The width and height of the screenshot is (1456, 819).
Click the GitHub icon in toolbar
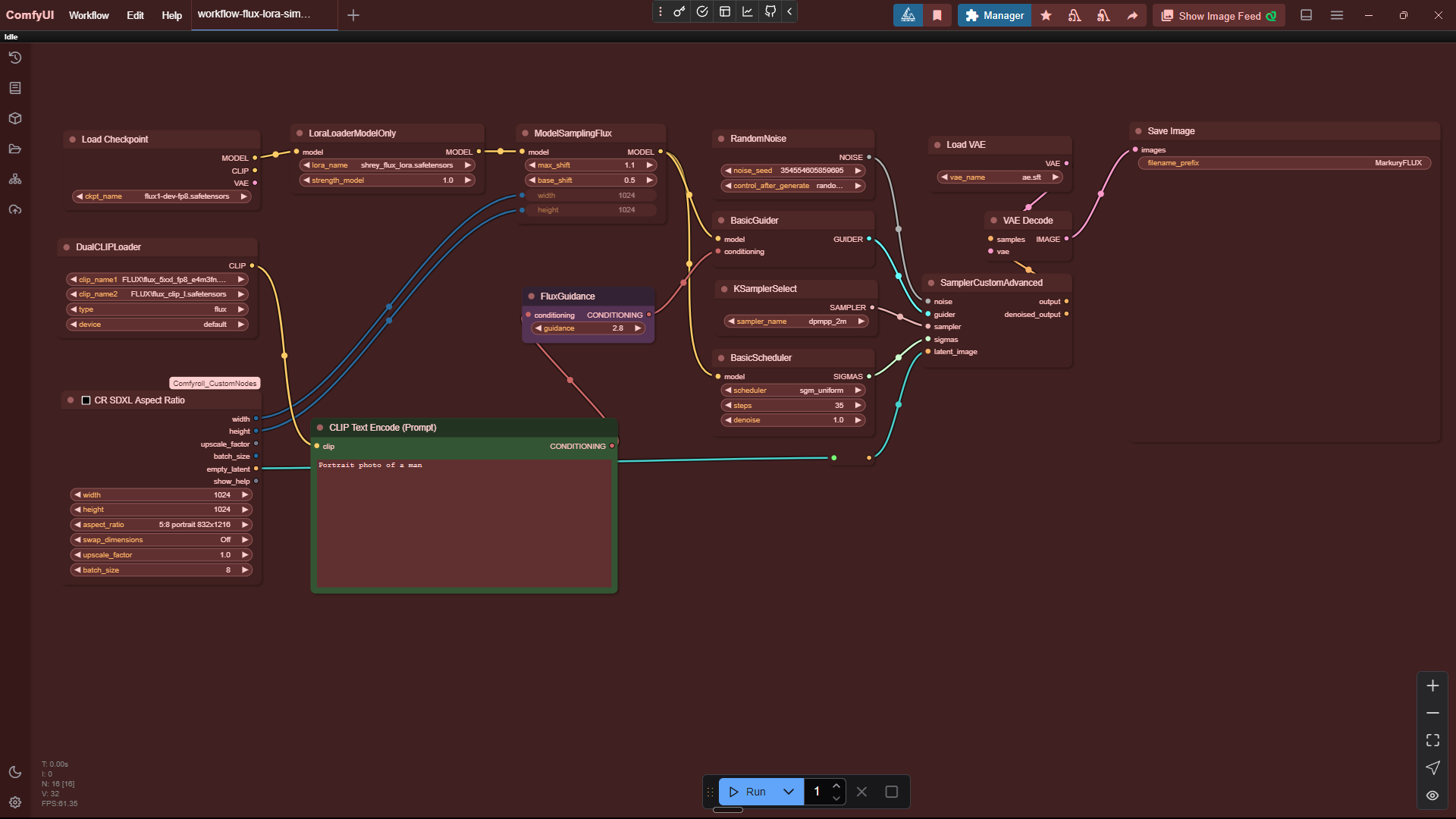point(770,11)
